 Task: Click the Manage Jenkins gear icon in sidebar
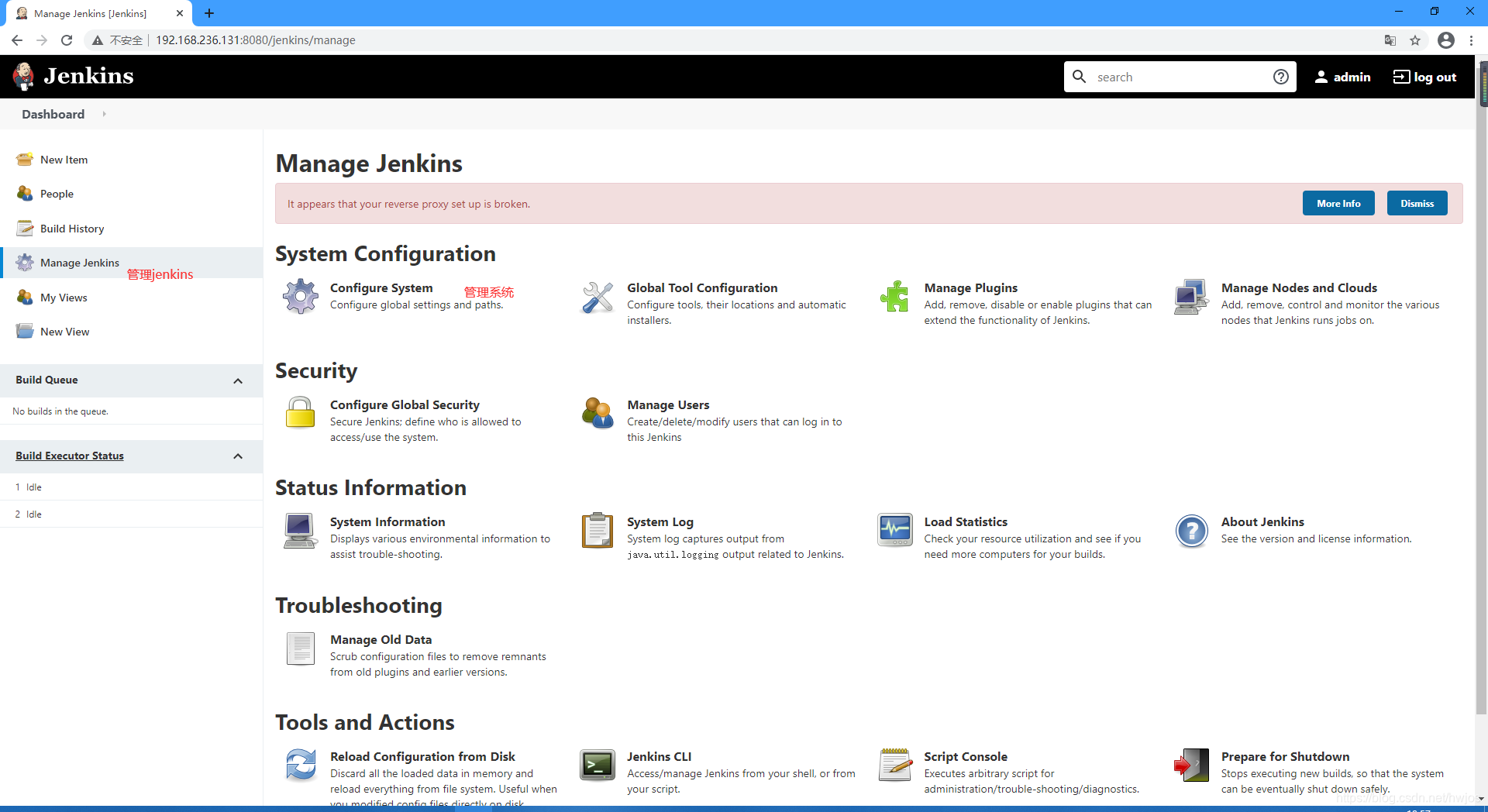click(x=25, y=263)
